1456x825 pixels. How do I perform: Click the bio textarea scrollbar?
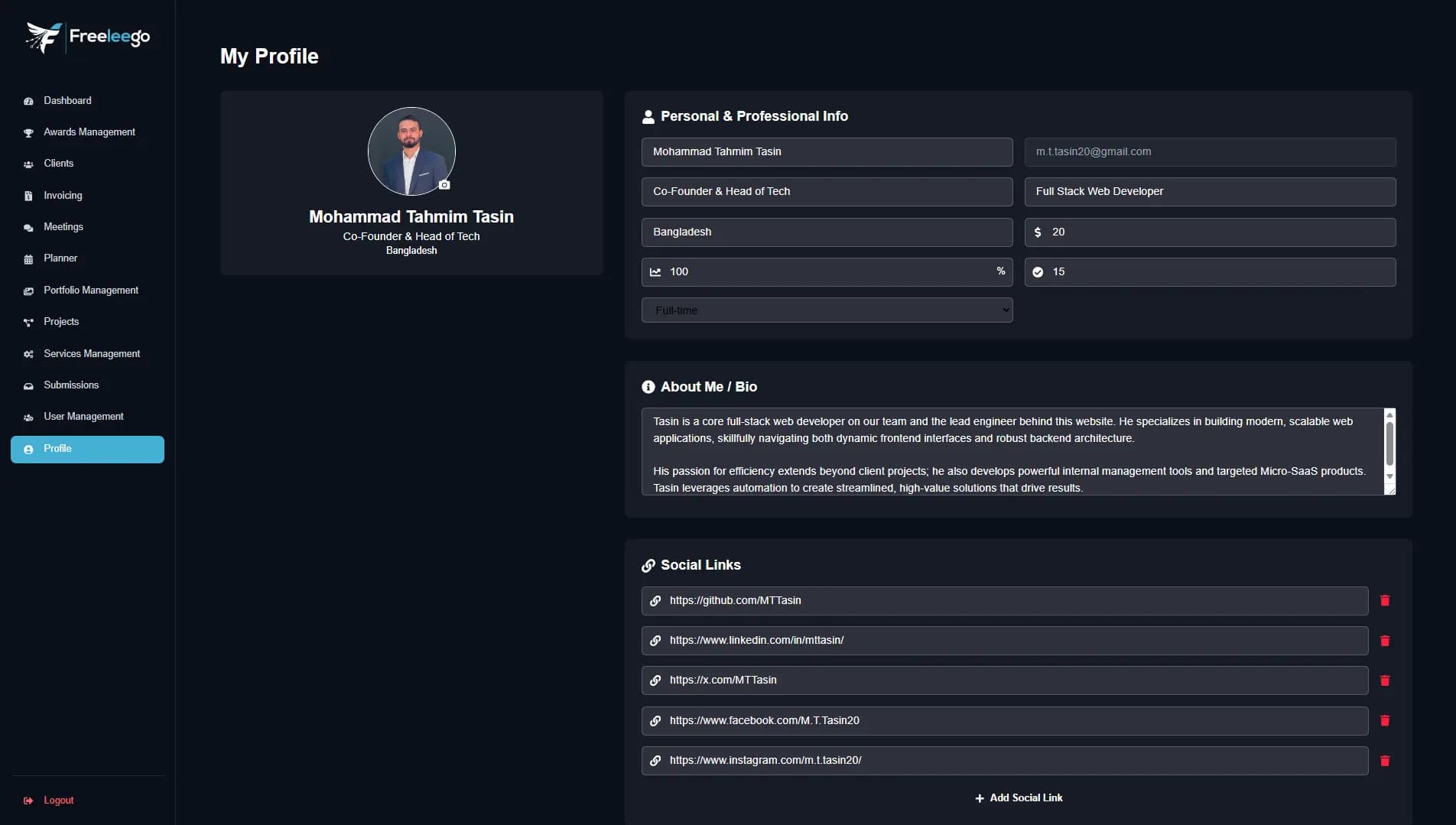pos(1389,445)
